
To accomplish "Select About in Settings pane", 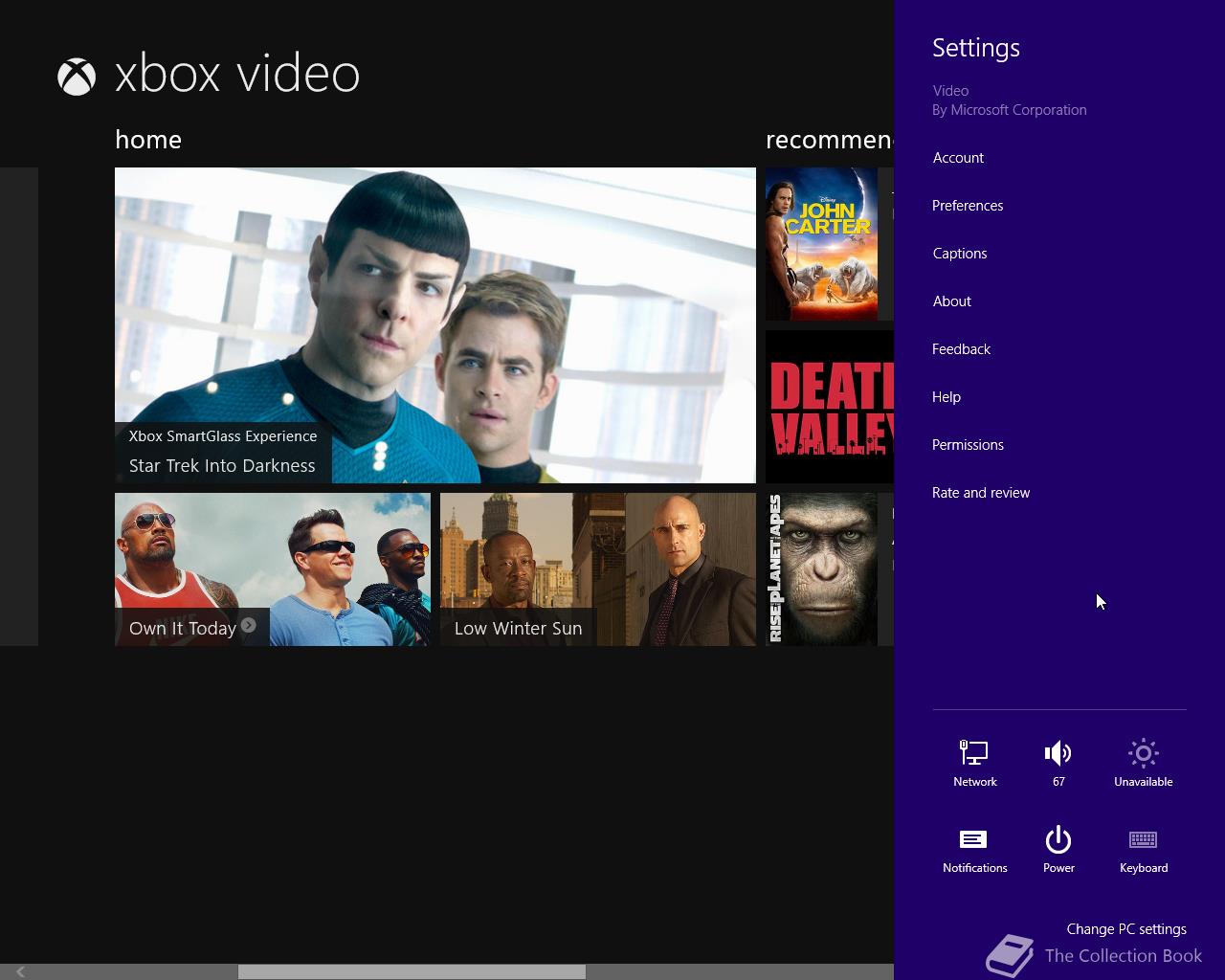I will 951,301.
